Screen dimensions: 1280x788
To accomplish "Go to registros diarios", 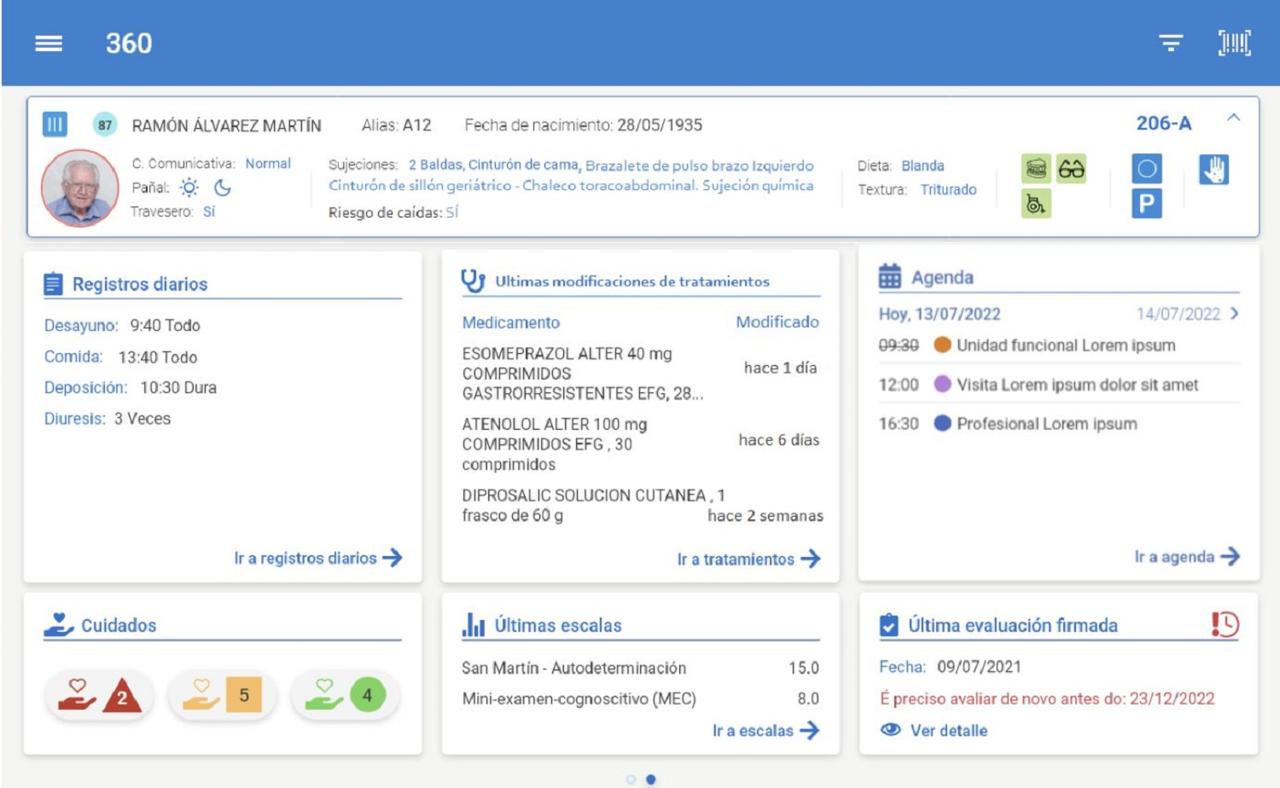I will [x=318, y=558].
